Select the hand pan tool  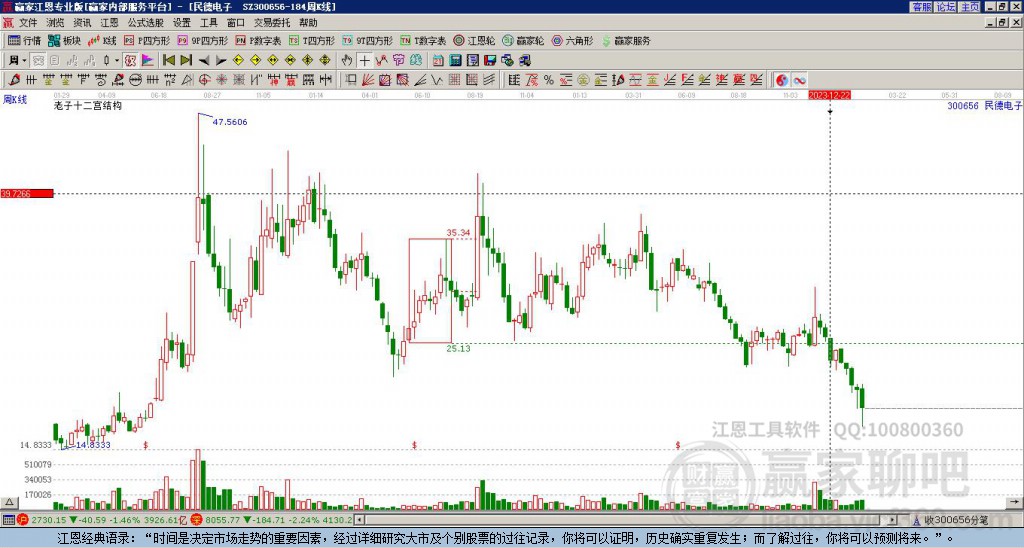click(x=347, y=61)
